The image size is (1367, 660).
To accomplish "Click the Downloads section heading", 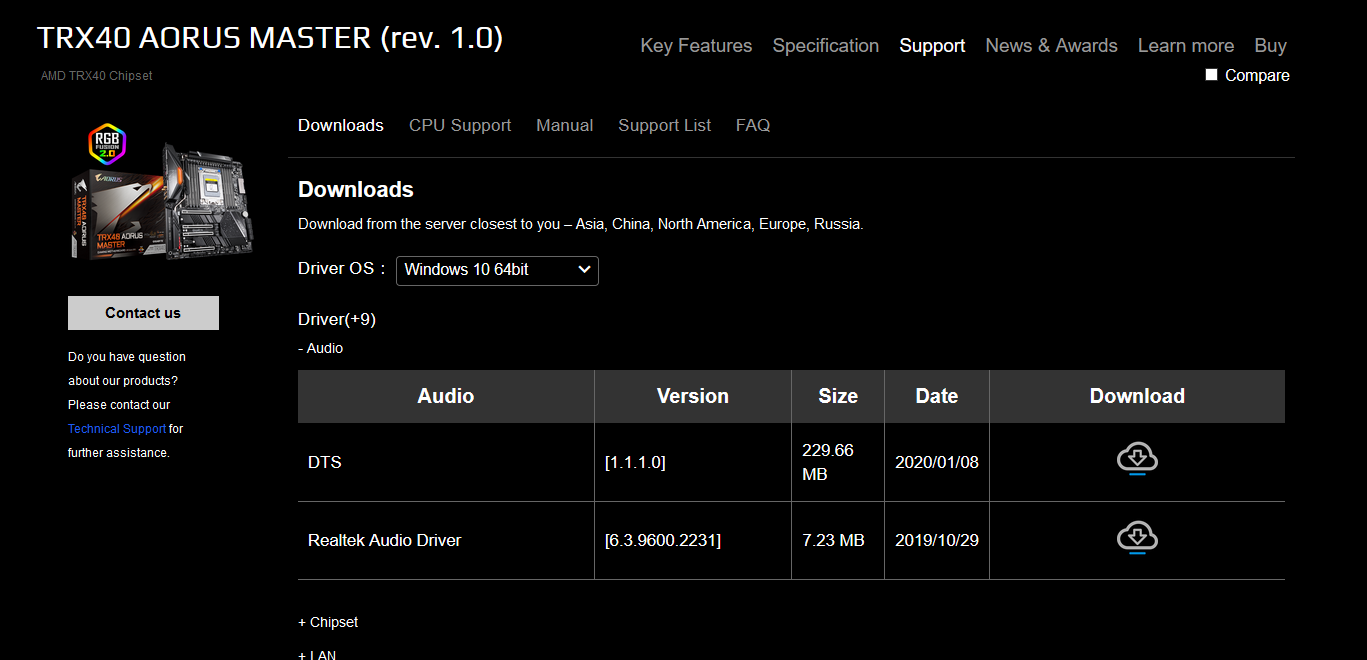I will (x=356, y=189).
